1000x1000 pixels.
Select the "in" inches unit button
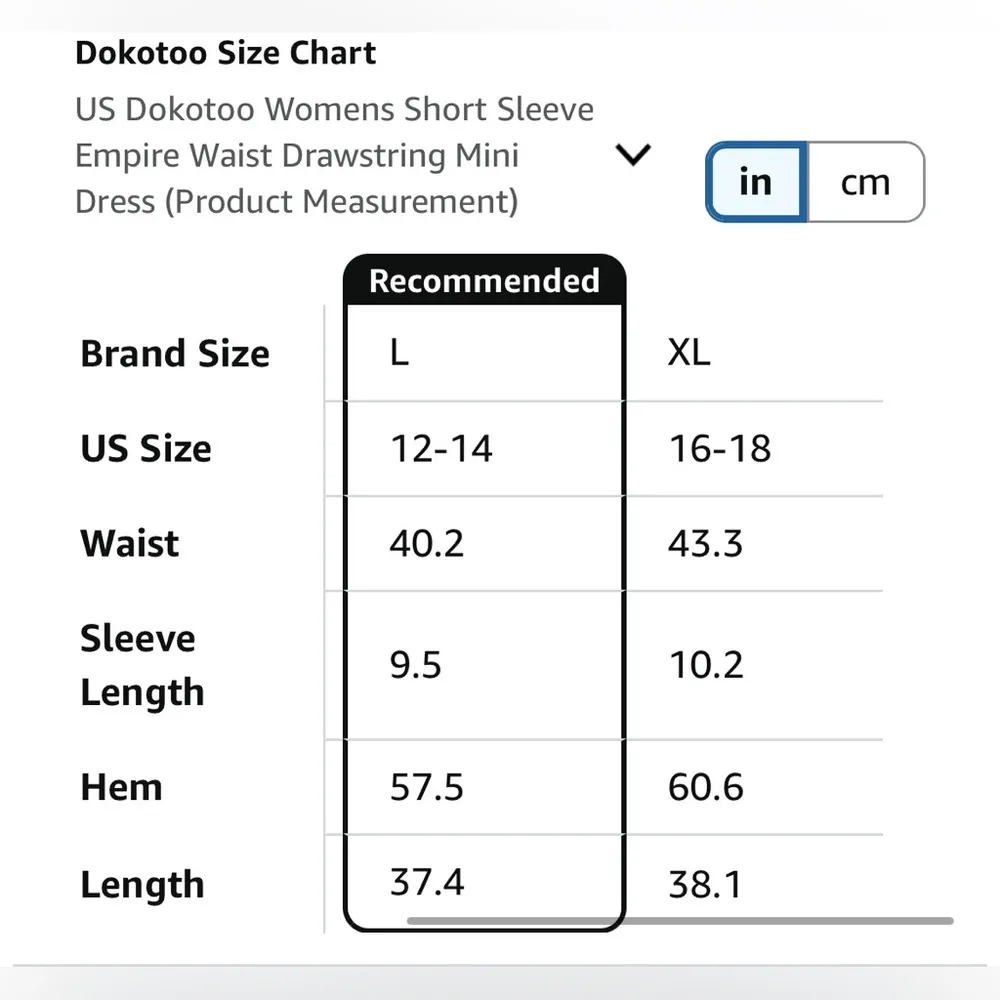pyautogui.click(x=756, y=182)
